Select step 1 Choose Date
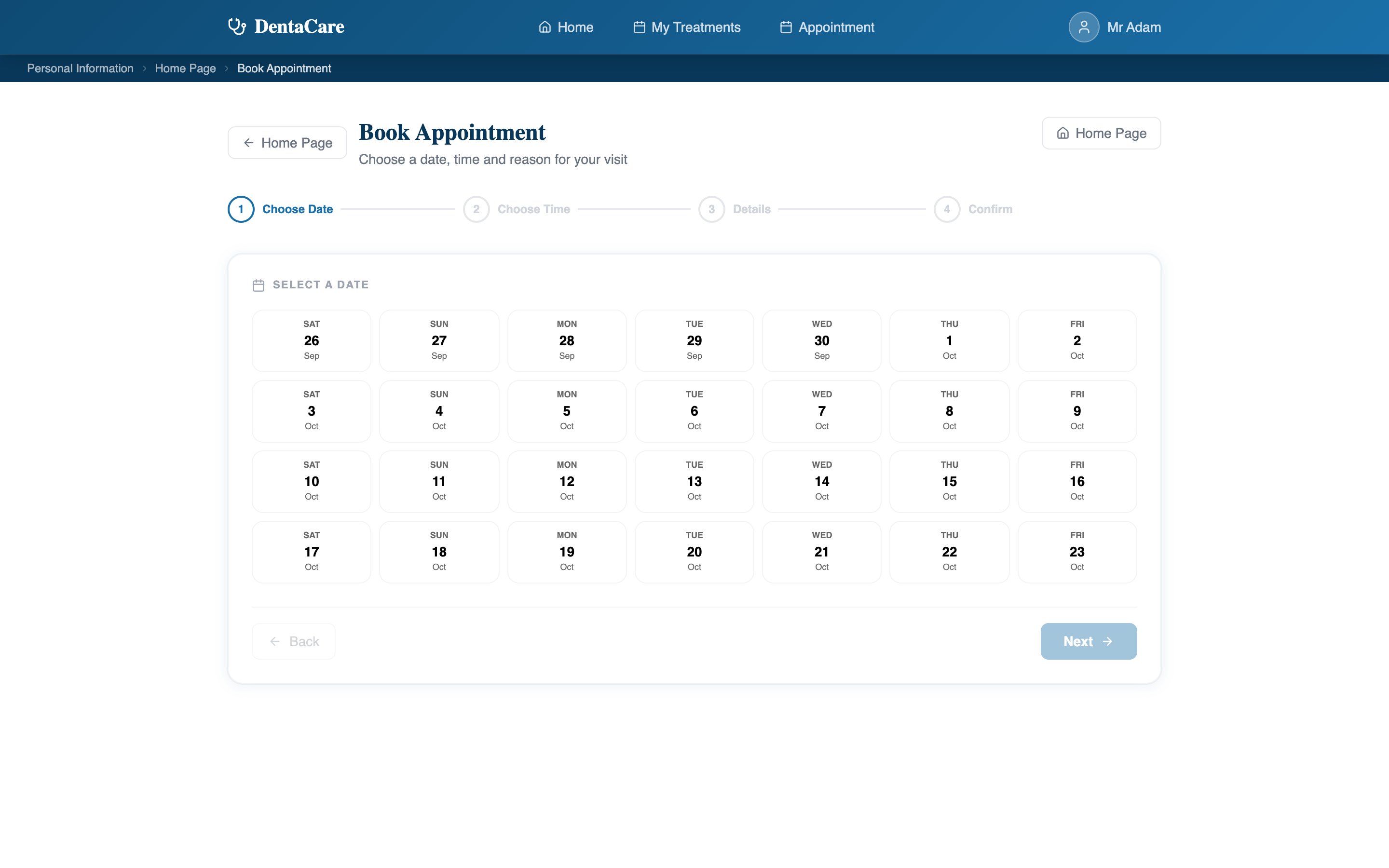 click(281, 209)
